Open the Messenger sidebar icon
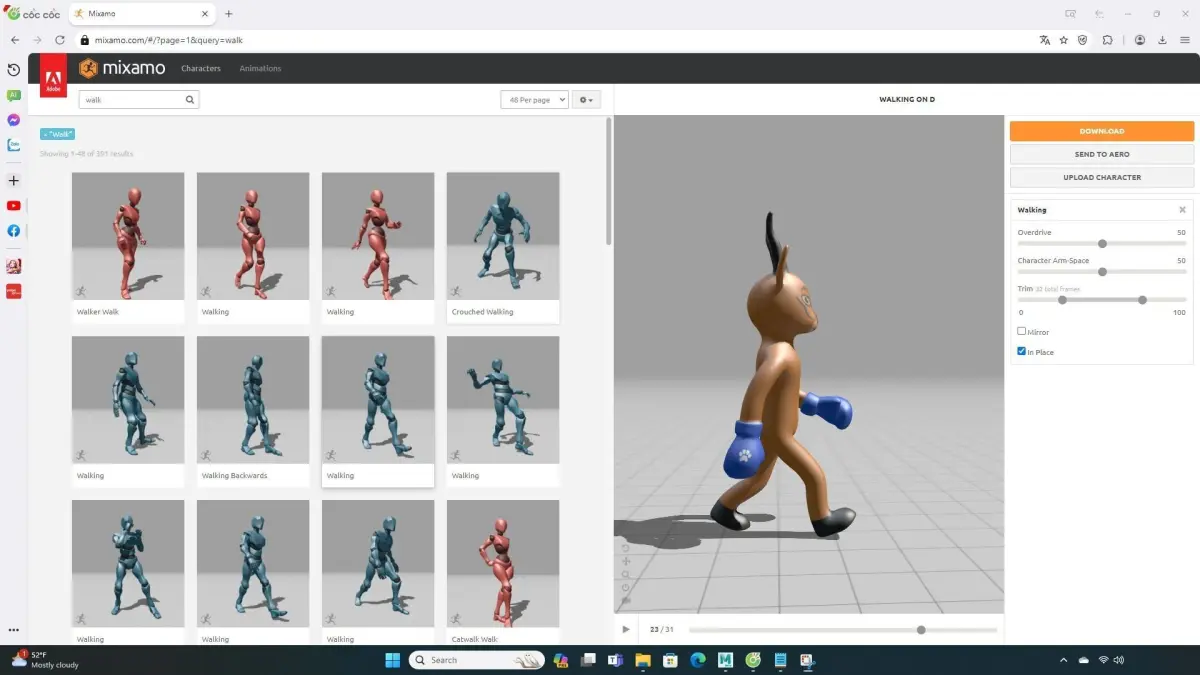 [x=13, y=120]
